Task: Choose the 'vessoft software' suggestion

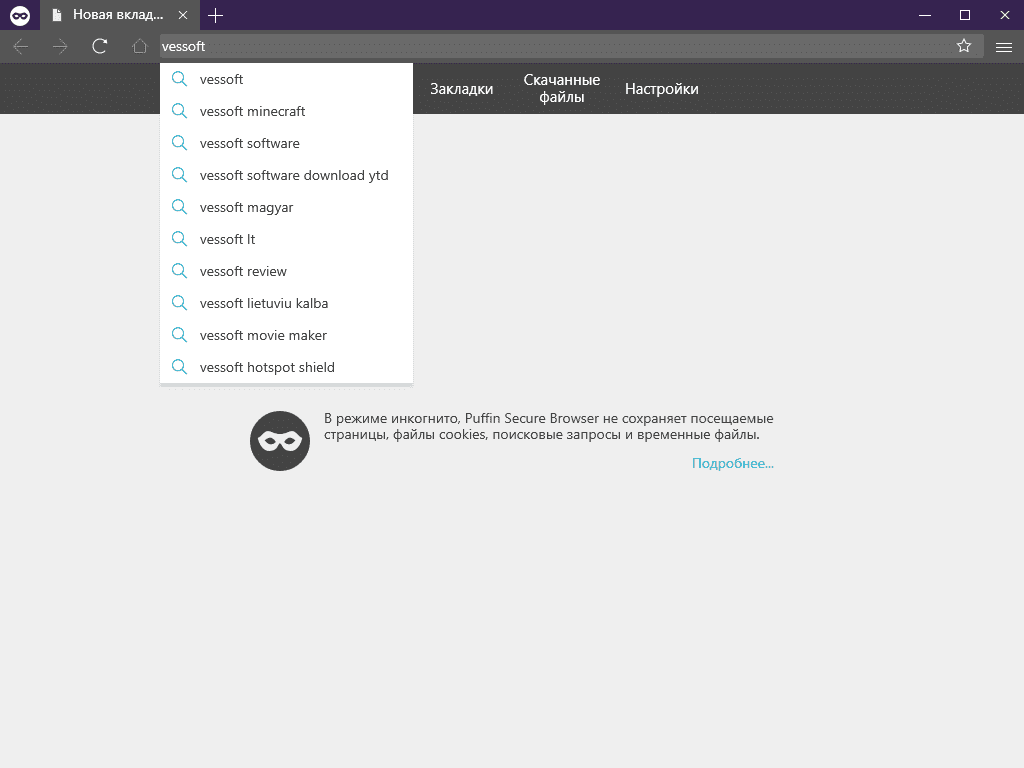Action: [286, 143]
